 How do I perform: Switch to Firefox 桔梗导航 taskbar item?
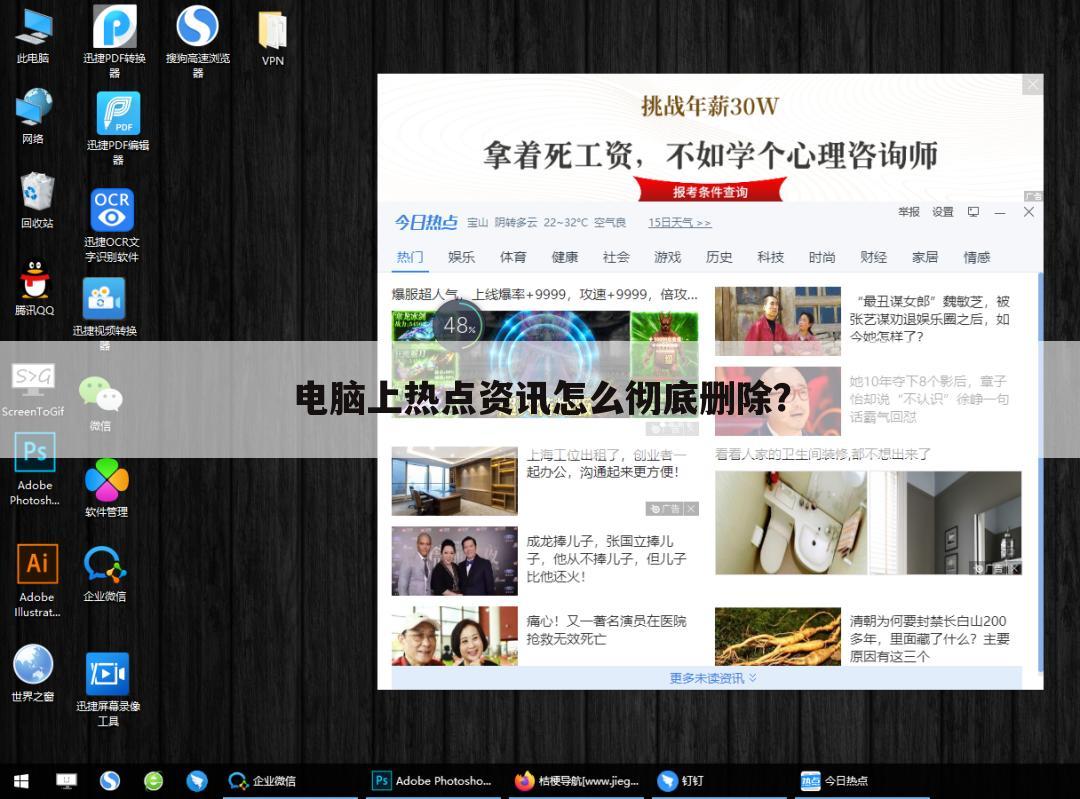point(577,781)
